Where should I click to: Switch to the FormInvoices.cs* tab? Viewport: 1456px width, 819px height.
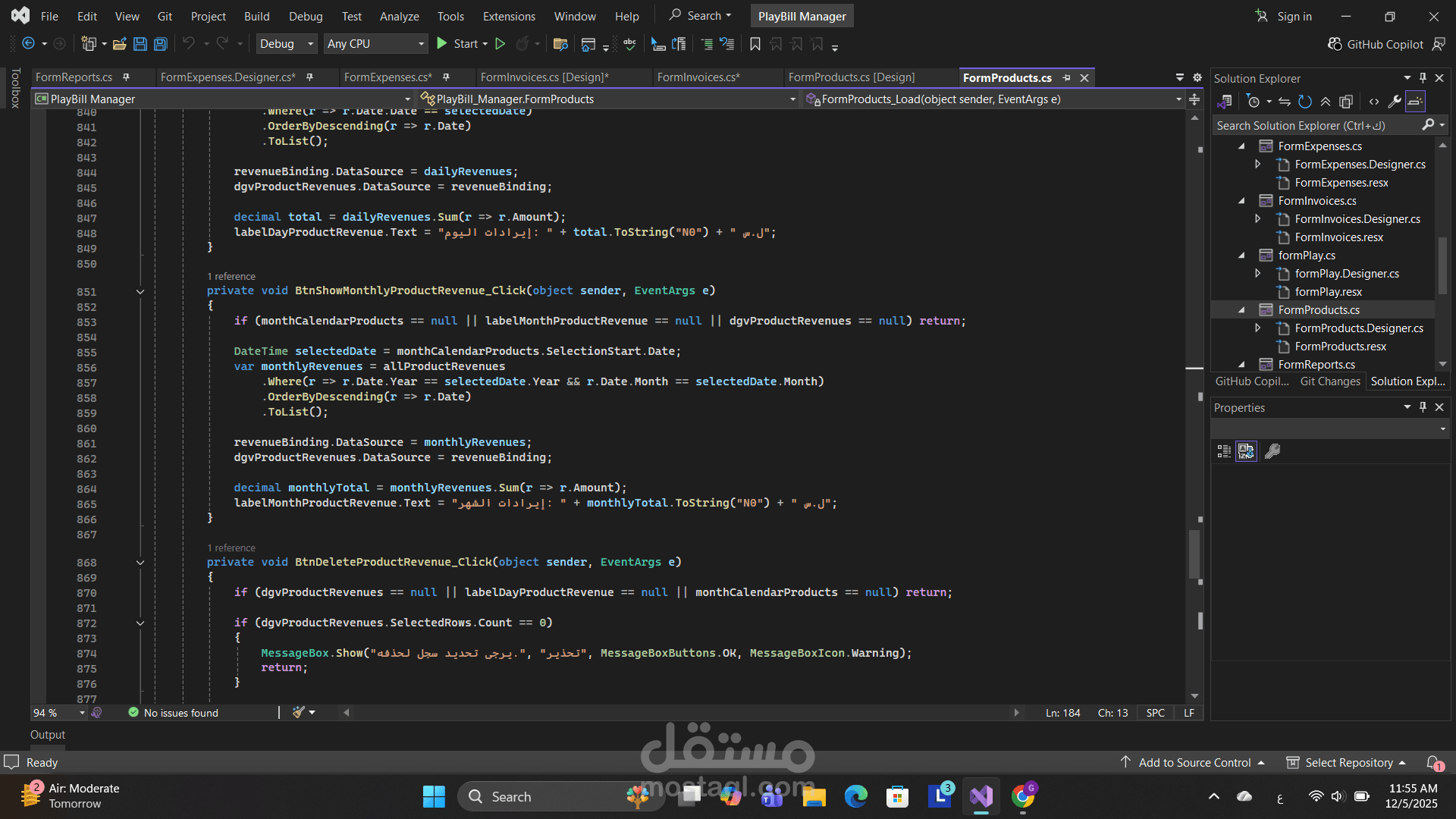coord(698,77)
